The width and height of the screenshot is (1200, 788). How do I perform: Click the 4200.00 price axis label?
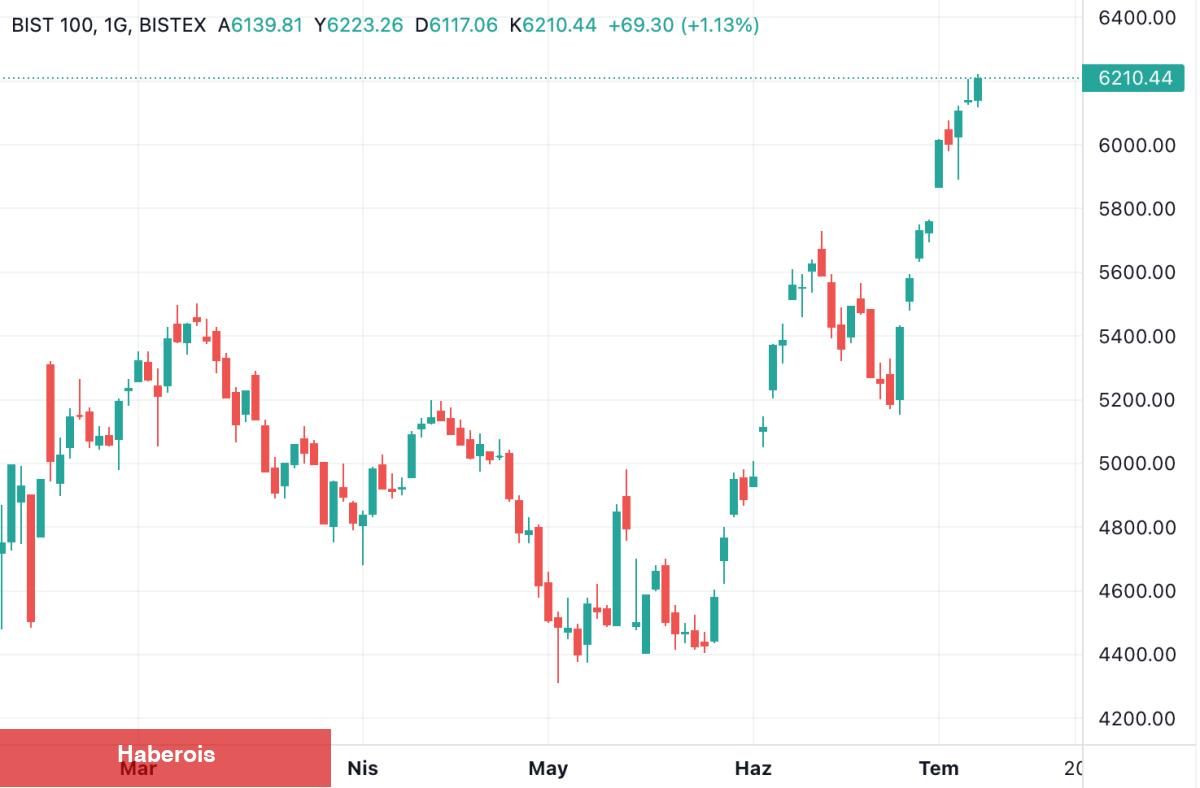[x=1136, y=718]
